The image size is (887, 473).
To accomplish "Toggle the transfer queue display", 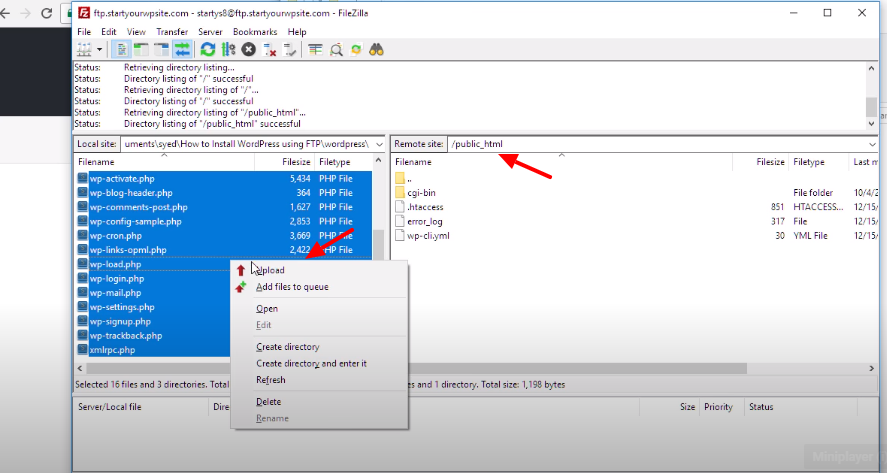I will point(182,50).
